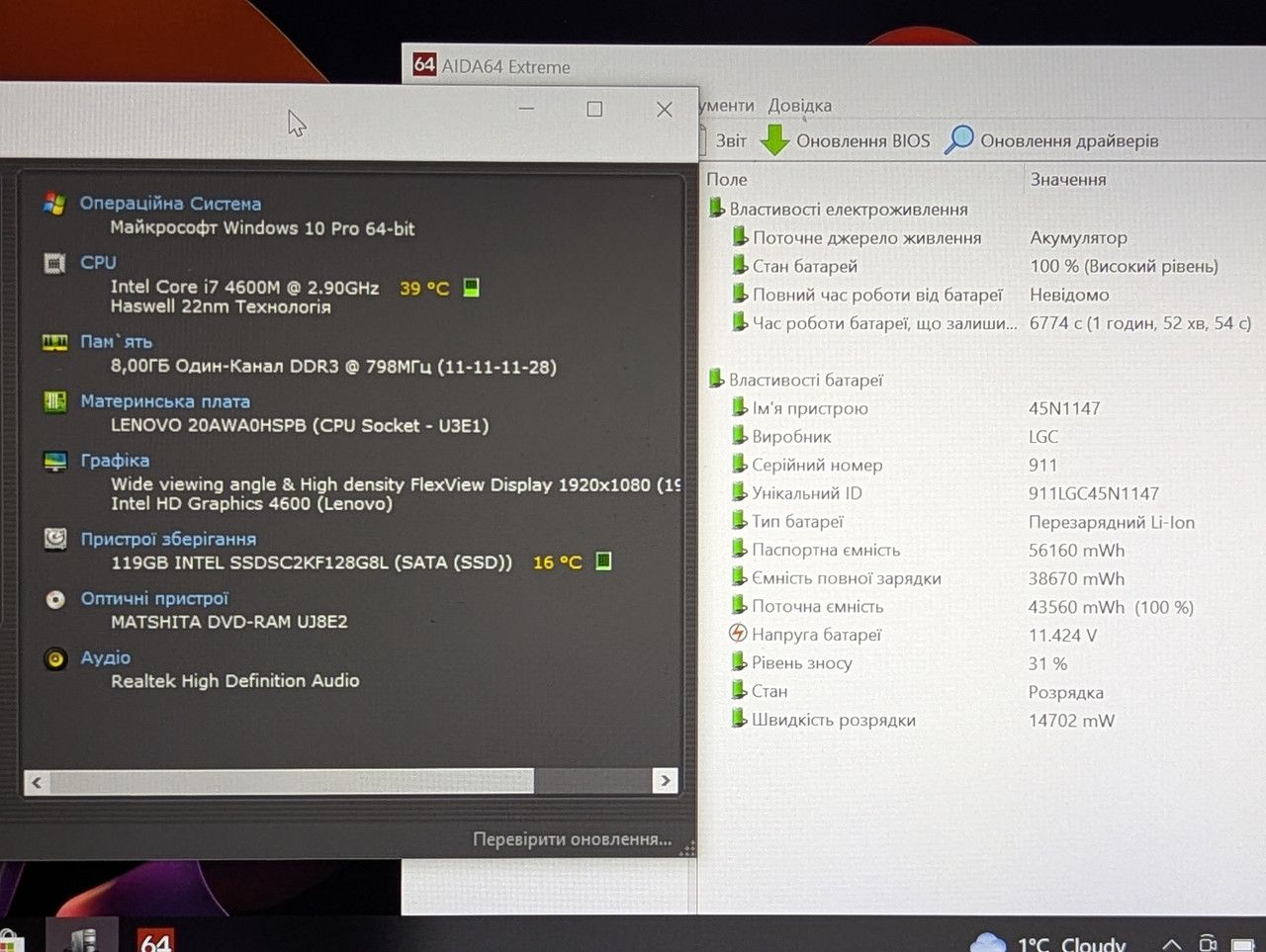1266x952 pixels.
Task: Click the AIDA64 Extreme title bar logo
Action: tap(424, 65)
